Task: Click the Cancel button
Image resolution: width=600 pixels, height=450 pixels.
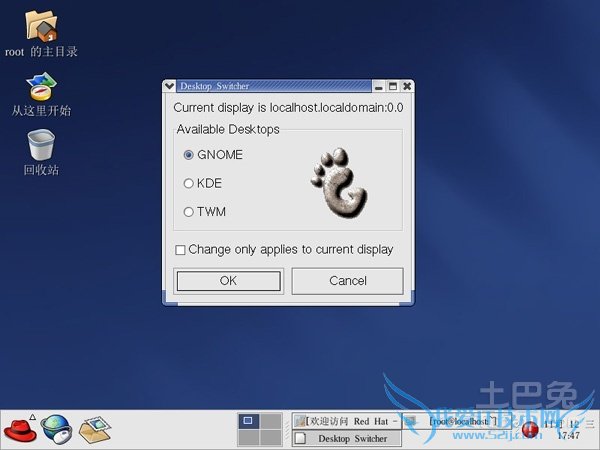Action: point(347,281)
